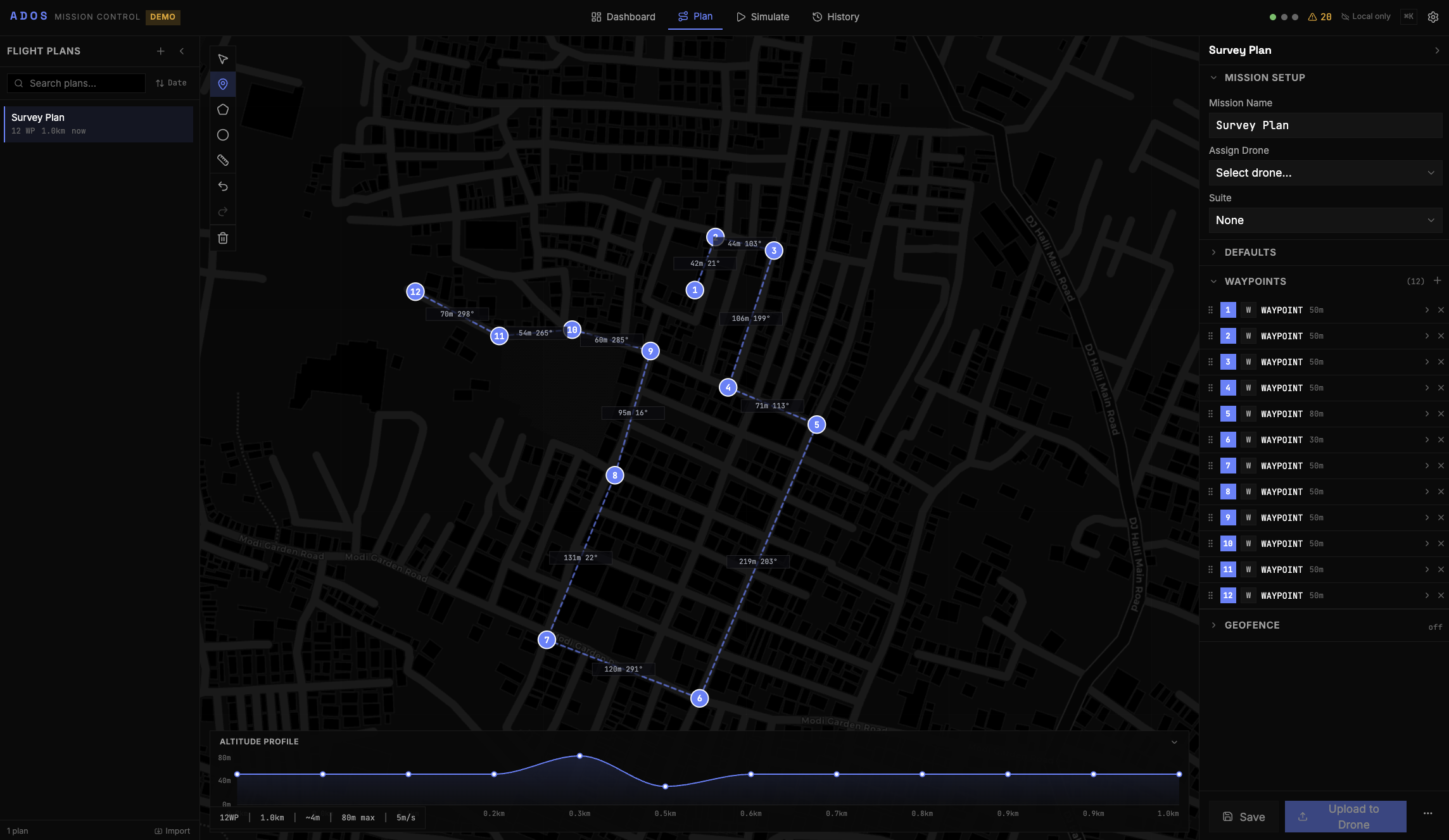This screenshot has height=840, width=1449.
Task: Select the circle drawing tool
Action: (x=222, y=134)
